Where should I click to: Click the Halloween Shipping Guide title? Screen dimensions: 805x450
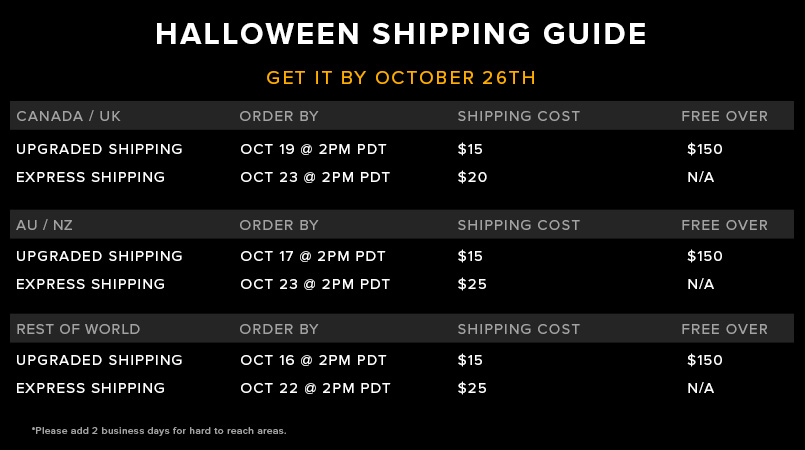tap(401, 34)
